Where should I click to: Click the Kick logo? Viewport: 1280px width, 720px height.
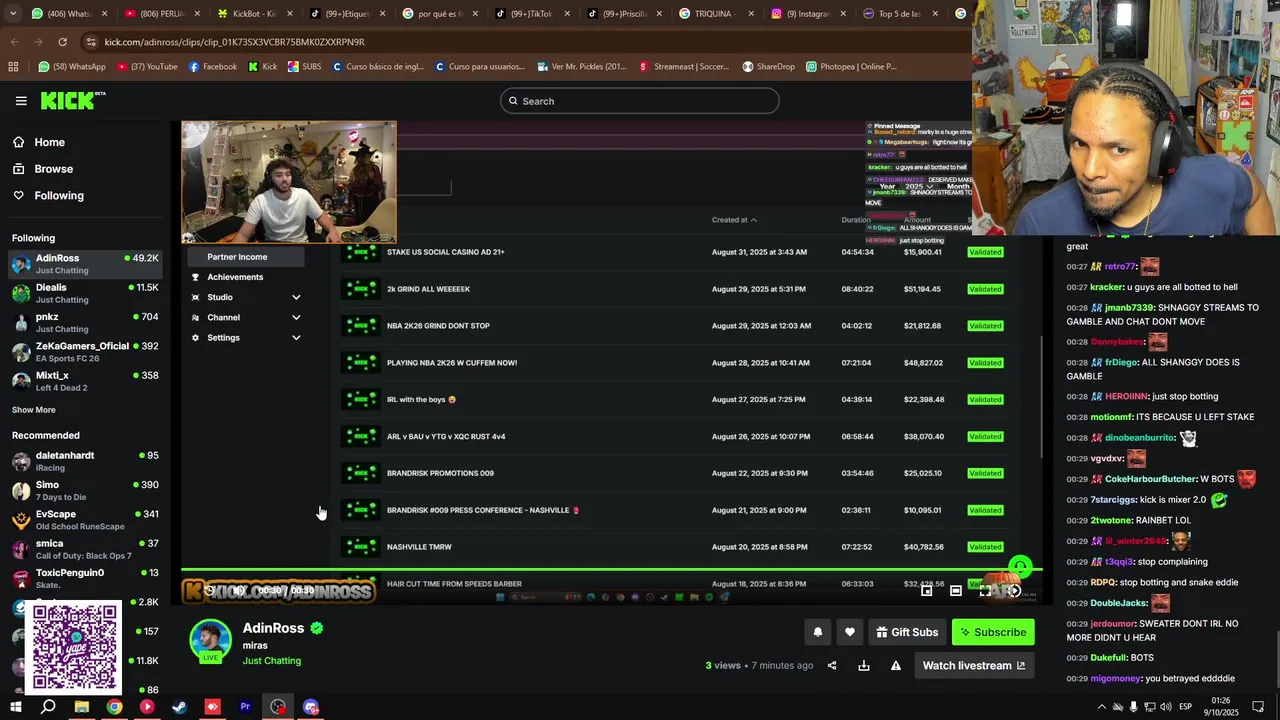72,100
